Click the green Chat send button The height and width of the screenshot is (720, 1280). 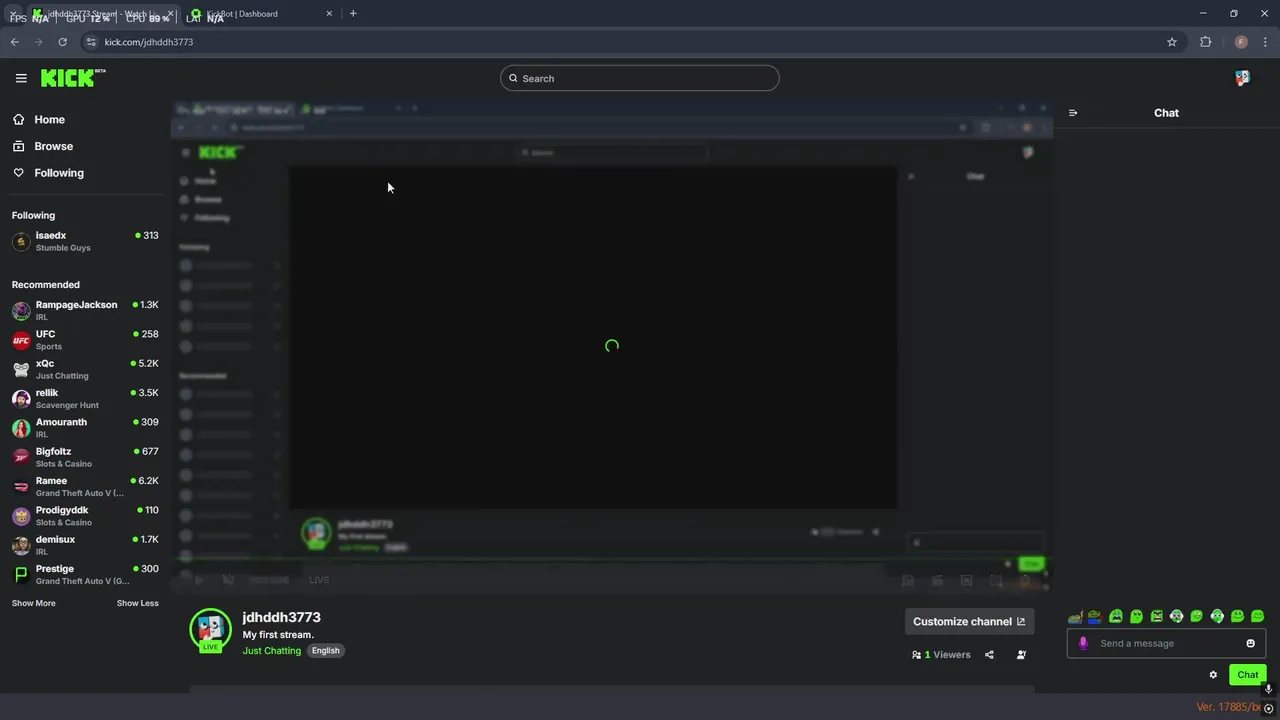(x=1248, y=675)
